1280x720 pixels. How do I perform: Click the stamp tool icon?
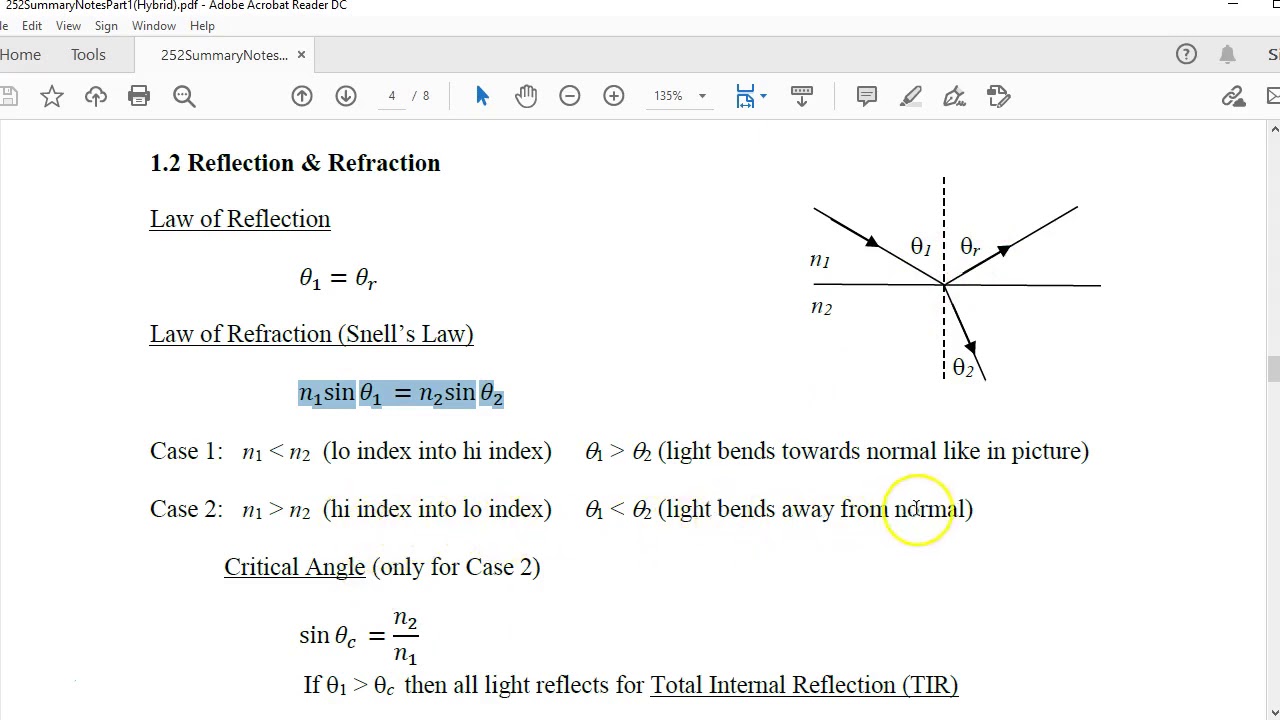pos(998,96)
